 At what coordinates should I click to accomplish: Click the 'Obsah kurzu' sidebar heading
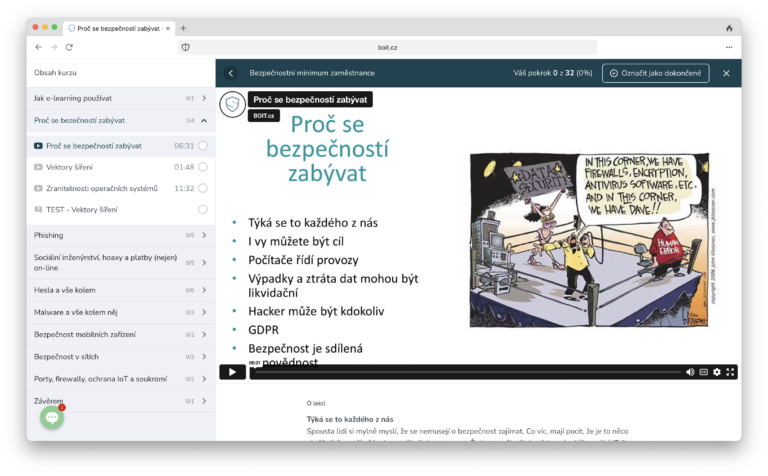tap(55, 72)
